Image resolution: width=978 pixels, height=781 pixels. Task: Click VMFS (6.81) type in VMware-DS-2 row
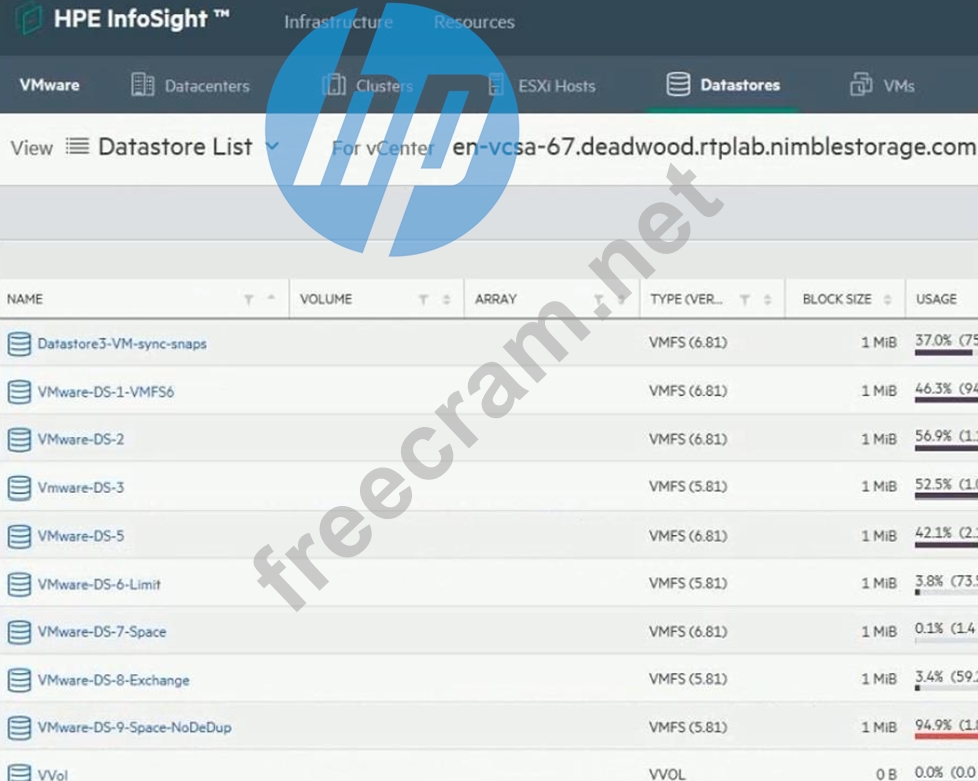coord(688,439)
